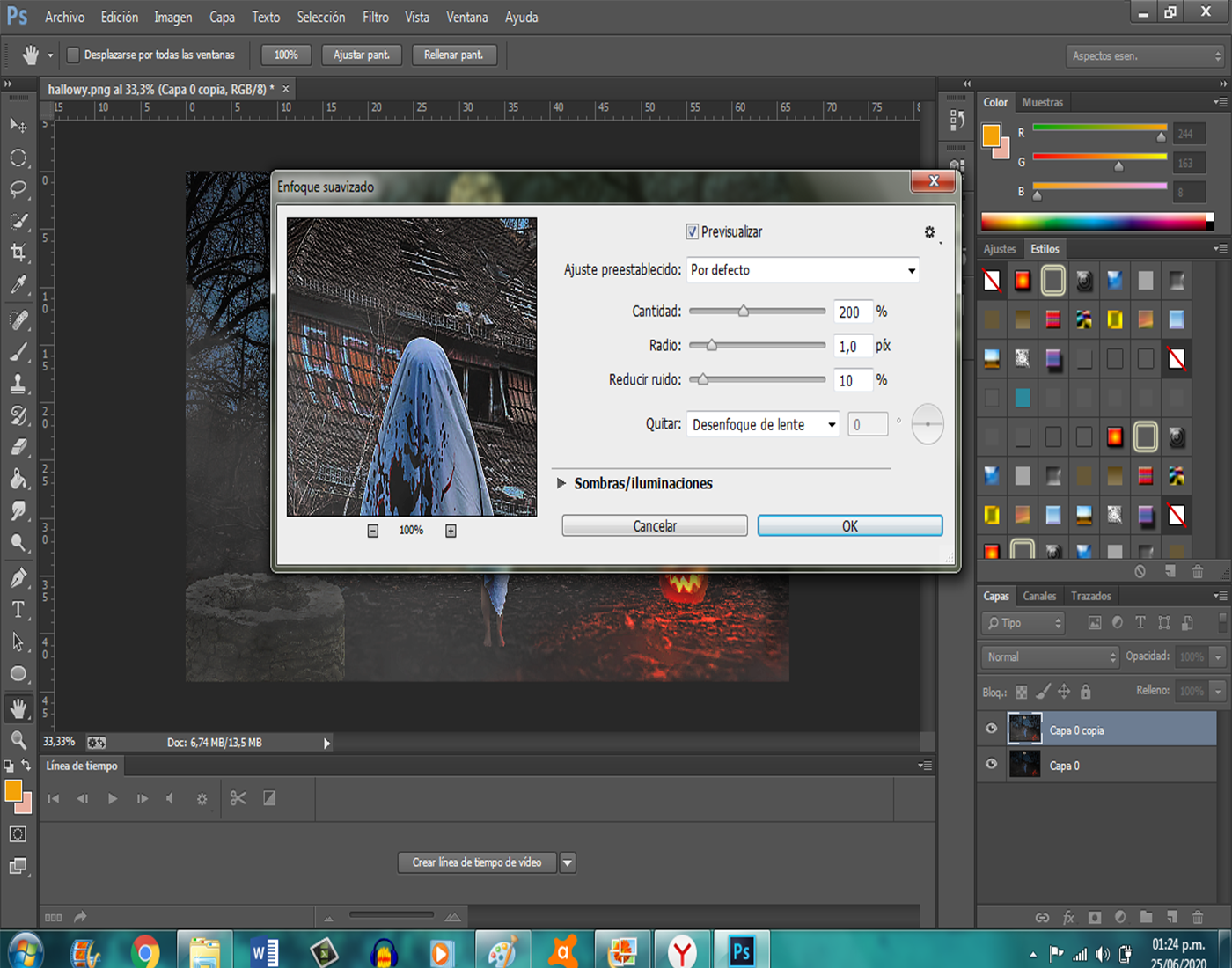The height and width of the screenshot is (968, 1232).
Task: Select the Zoom tool in toolbar
Action: (18, 740)
